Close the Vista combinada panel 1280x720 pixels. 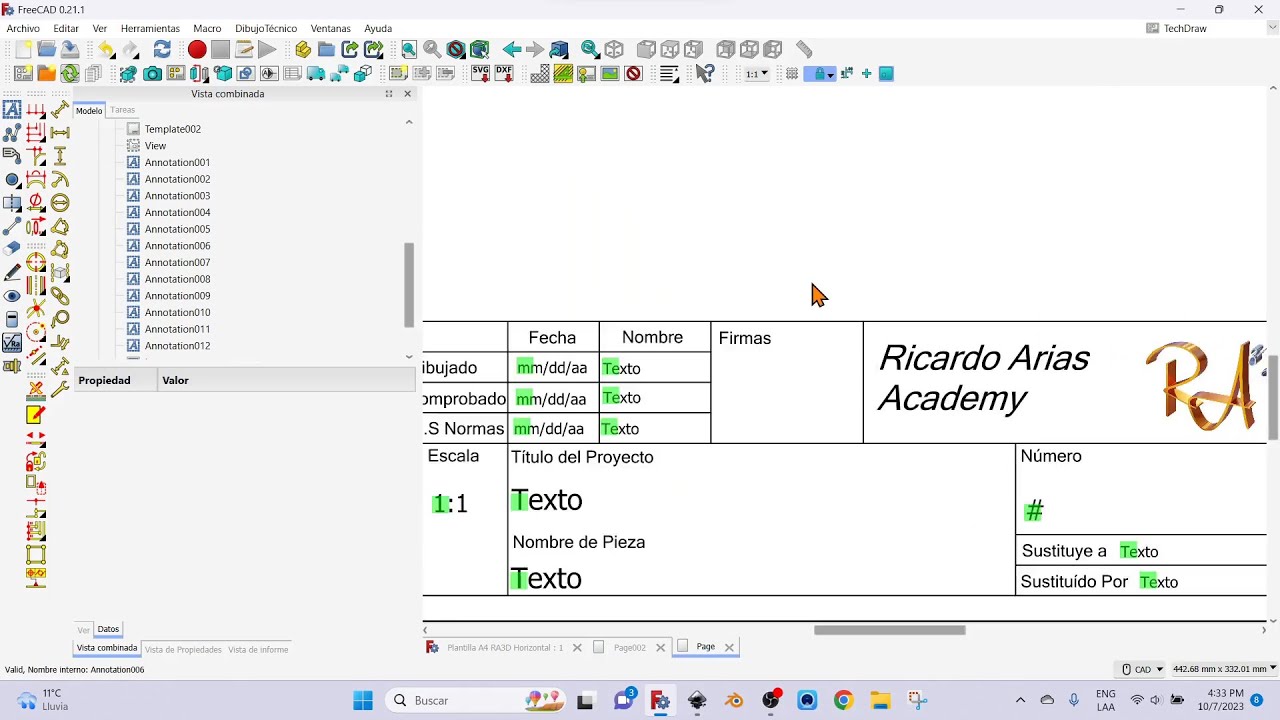(407, 94)
